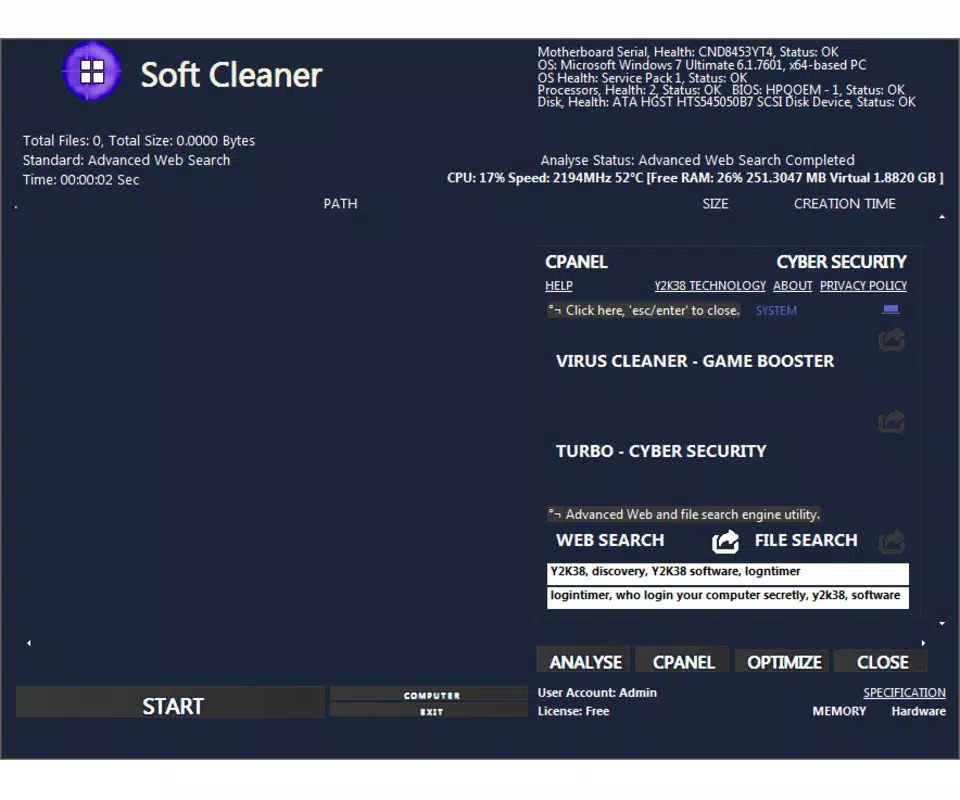Image resolution: width=960 pixels, height=800 pixels.
Task: Click the 'Y2K38, discovery' search input field
Action: [x=727, y=574]
